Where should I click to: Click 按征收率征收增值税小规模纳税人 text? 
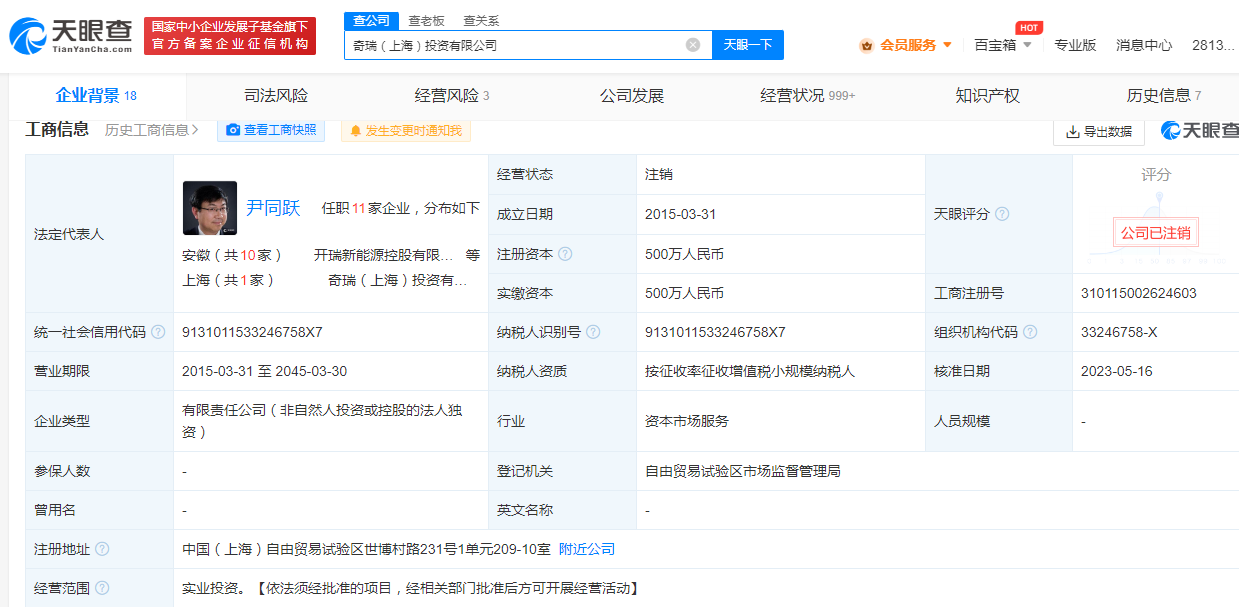point(750,371)
